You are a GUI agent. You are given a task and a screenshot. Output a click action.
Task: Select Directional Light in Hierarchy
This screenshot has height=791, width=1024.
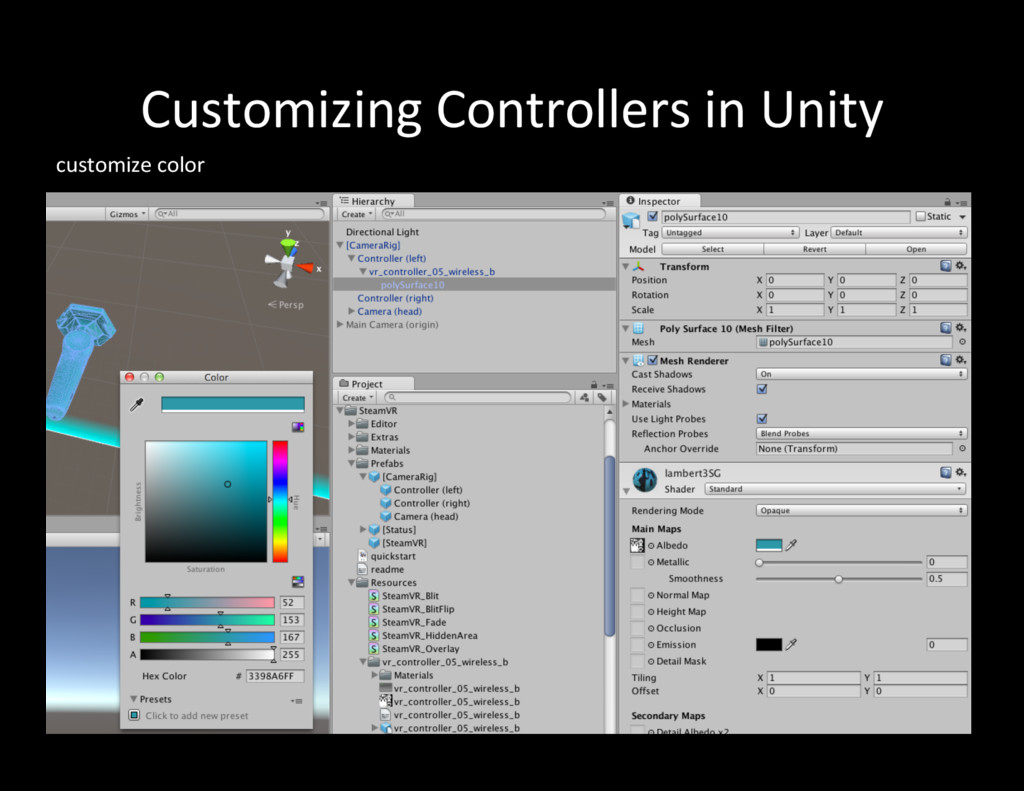click(382, 232)
